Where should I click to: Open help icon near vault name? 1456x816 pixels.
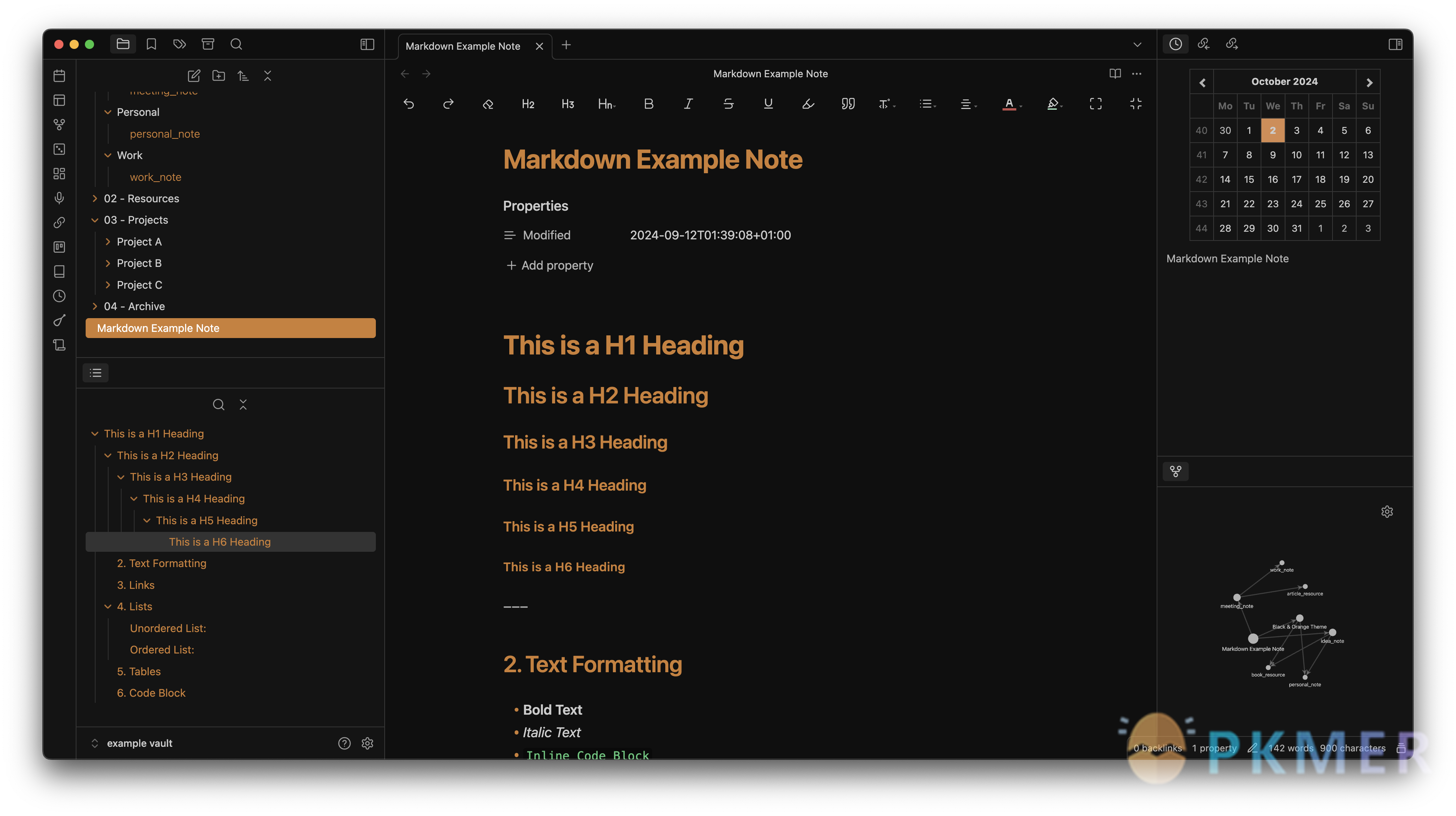click(344, 743)
